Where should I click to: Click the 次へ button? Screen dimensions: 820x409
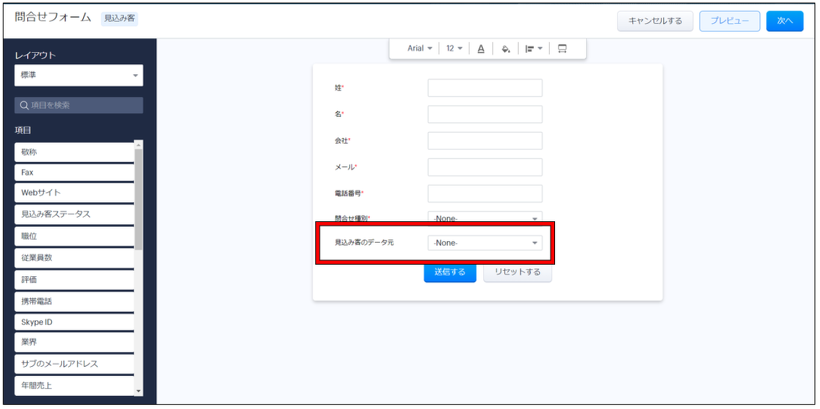click(x=784, y=21)
